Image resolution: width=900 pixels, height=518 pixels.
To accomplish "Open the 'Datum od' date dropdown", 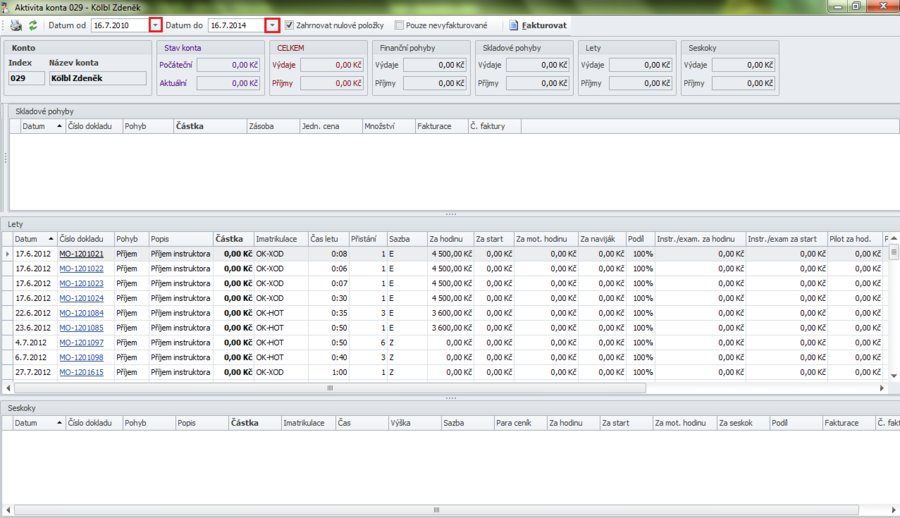I will tap(155, 25).
